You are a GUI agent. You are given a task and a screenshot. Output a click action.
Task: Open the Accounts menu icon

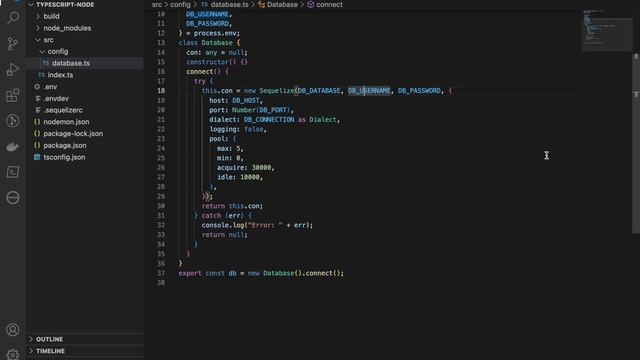point(13,330)
